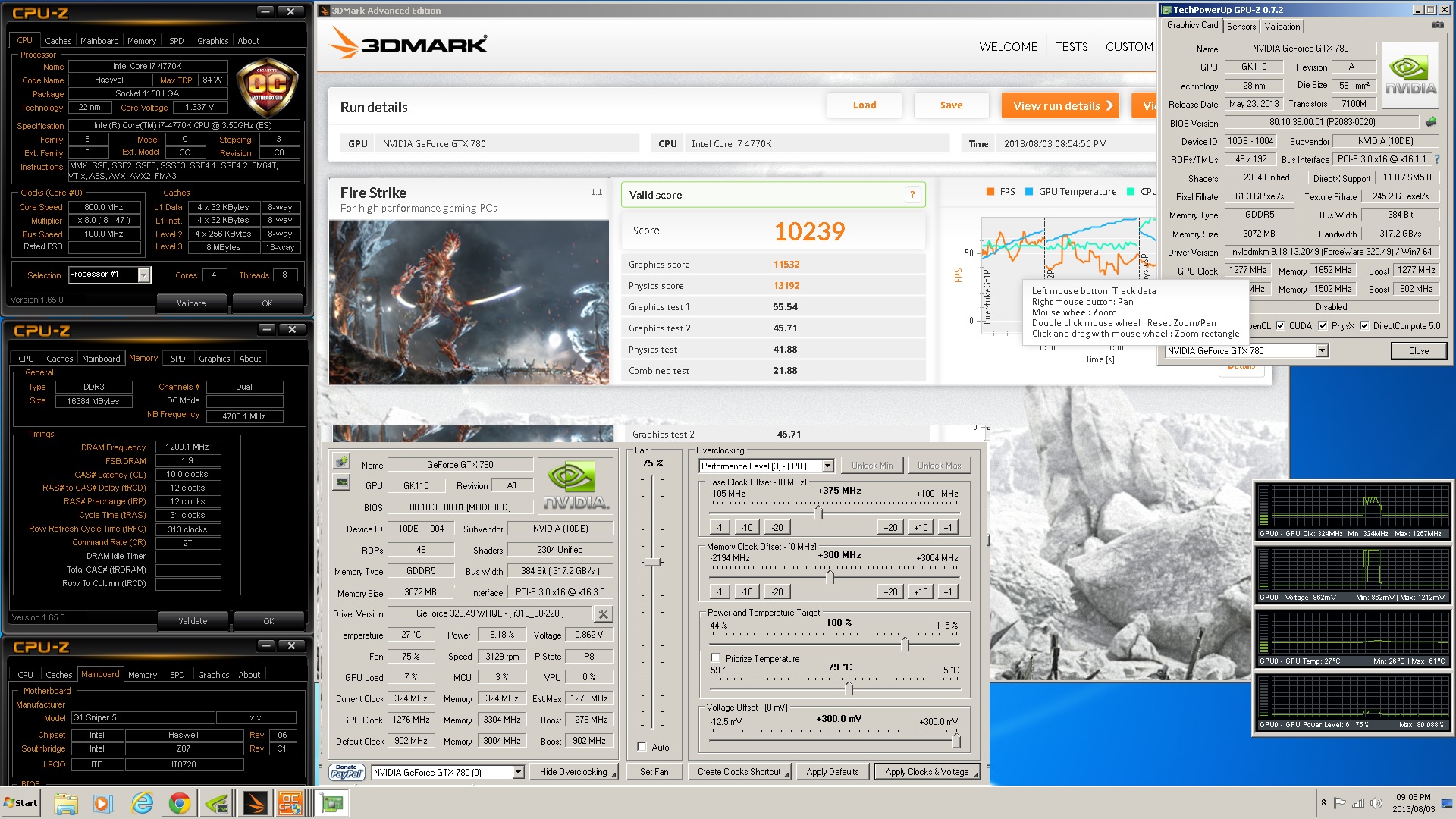Toggle the Auto fan checkbox
1456x819 pixels.
tap(642, 747)
